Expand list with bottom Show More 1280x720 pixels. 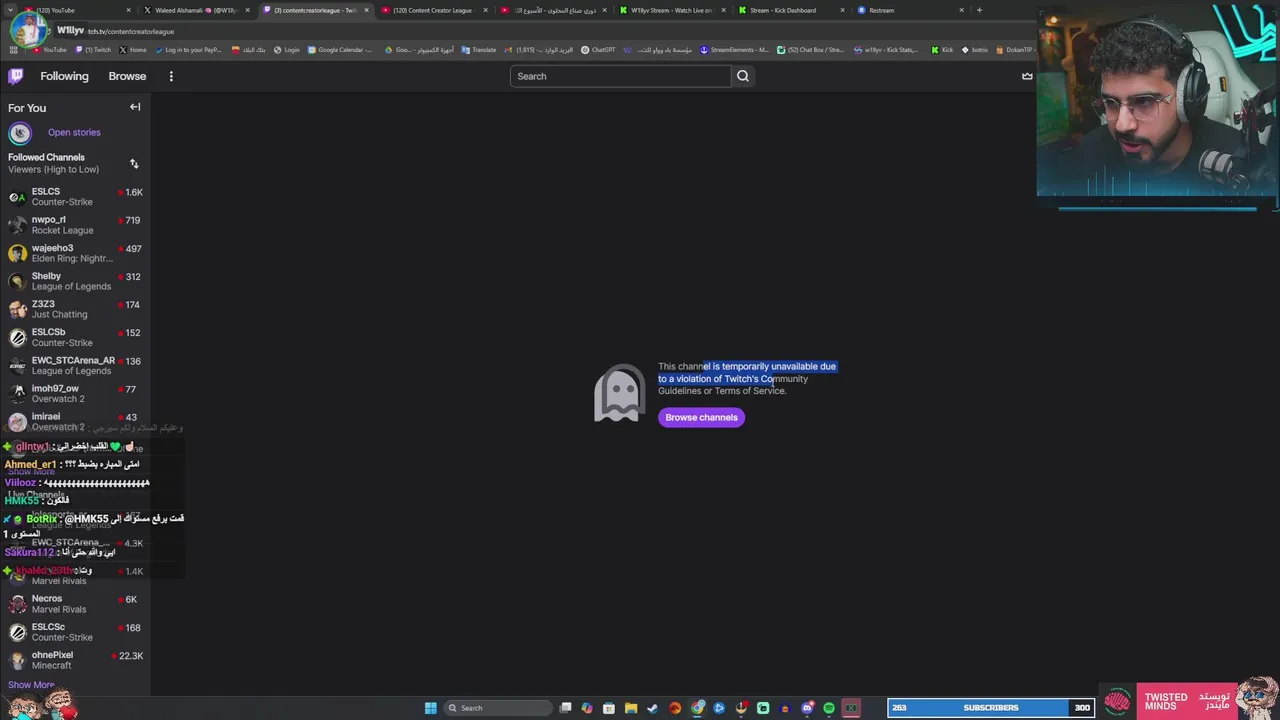[31, 685]
